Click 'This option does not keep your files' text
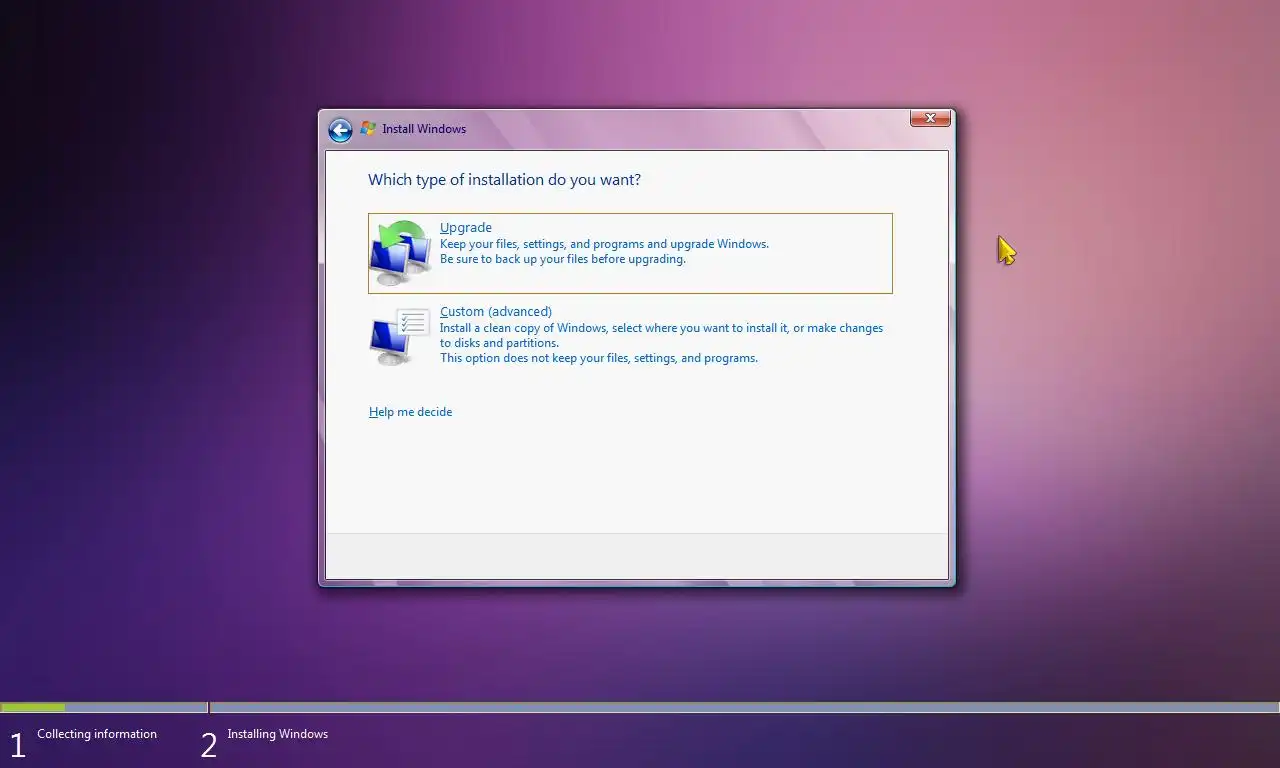This screenshot has height=768, width=1280. (x=599, y=358)
